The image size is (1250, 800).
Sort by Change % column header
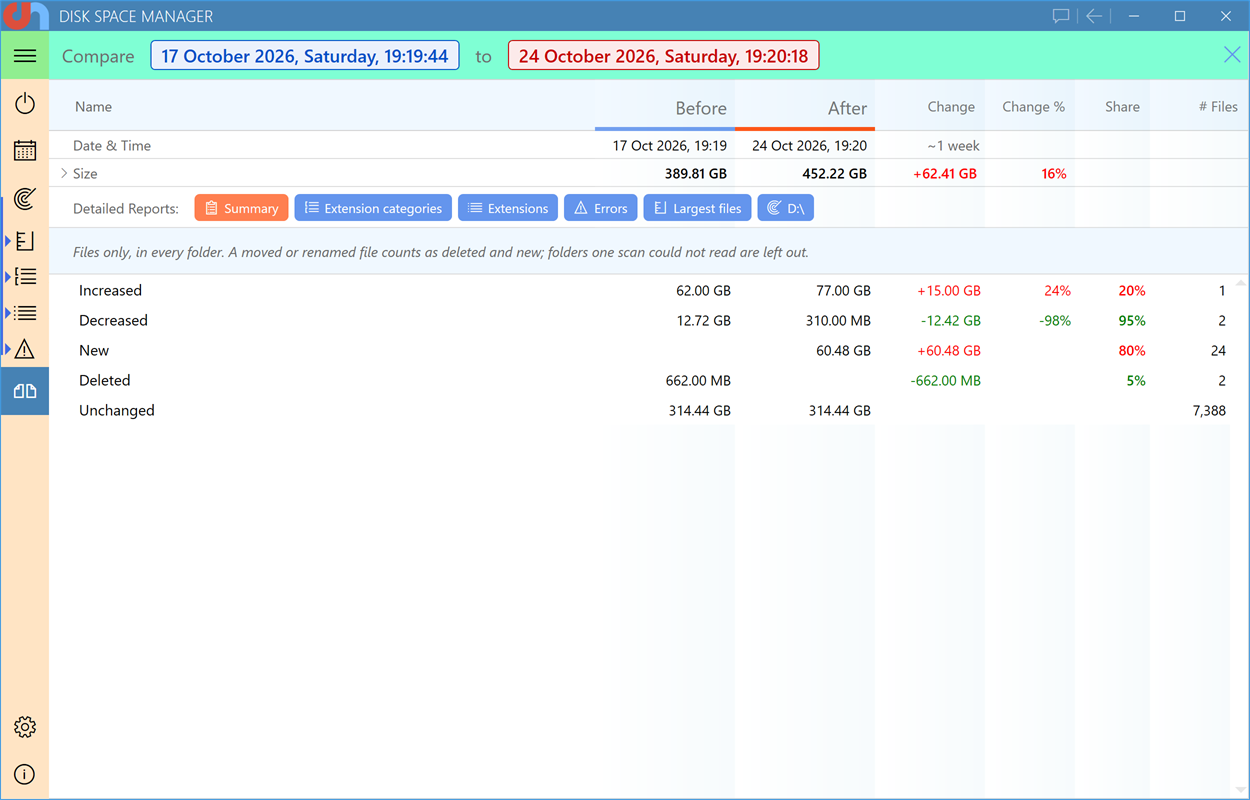pyautogui.click(x=1034, y=107)
